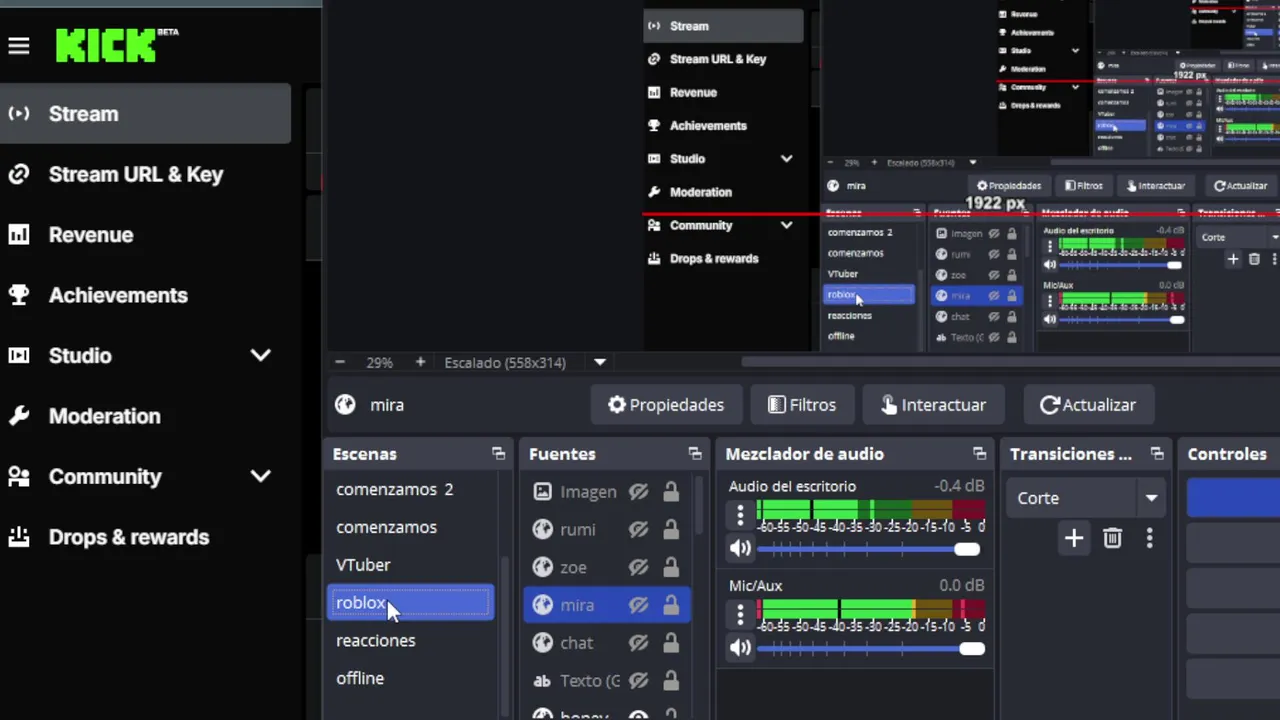Undock the Transiciones panel
The height and width of the screenshot is (720, 1280).
tap(1157, 454)
